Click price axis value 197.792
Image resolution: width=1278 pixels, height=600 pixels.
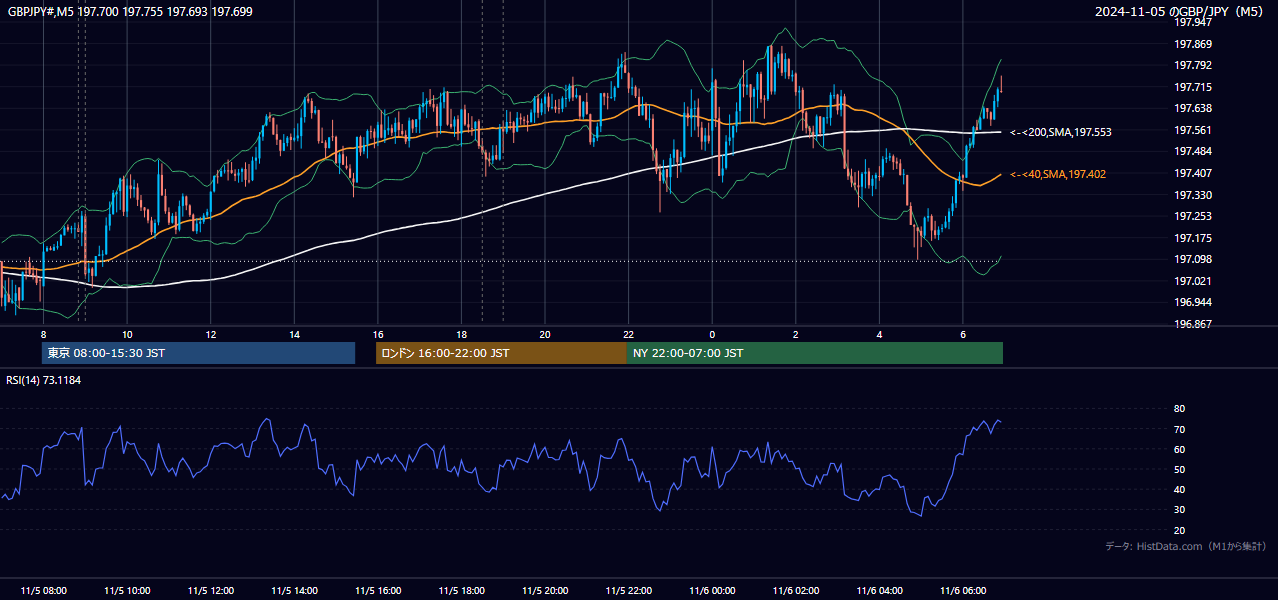click(1192, 65)
